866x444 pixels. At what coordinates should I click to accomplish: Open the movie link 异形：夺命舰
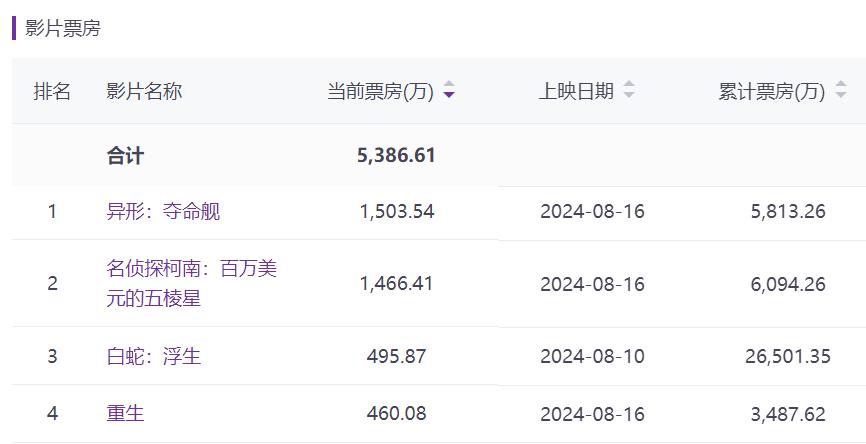tap(163, 211)
